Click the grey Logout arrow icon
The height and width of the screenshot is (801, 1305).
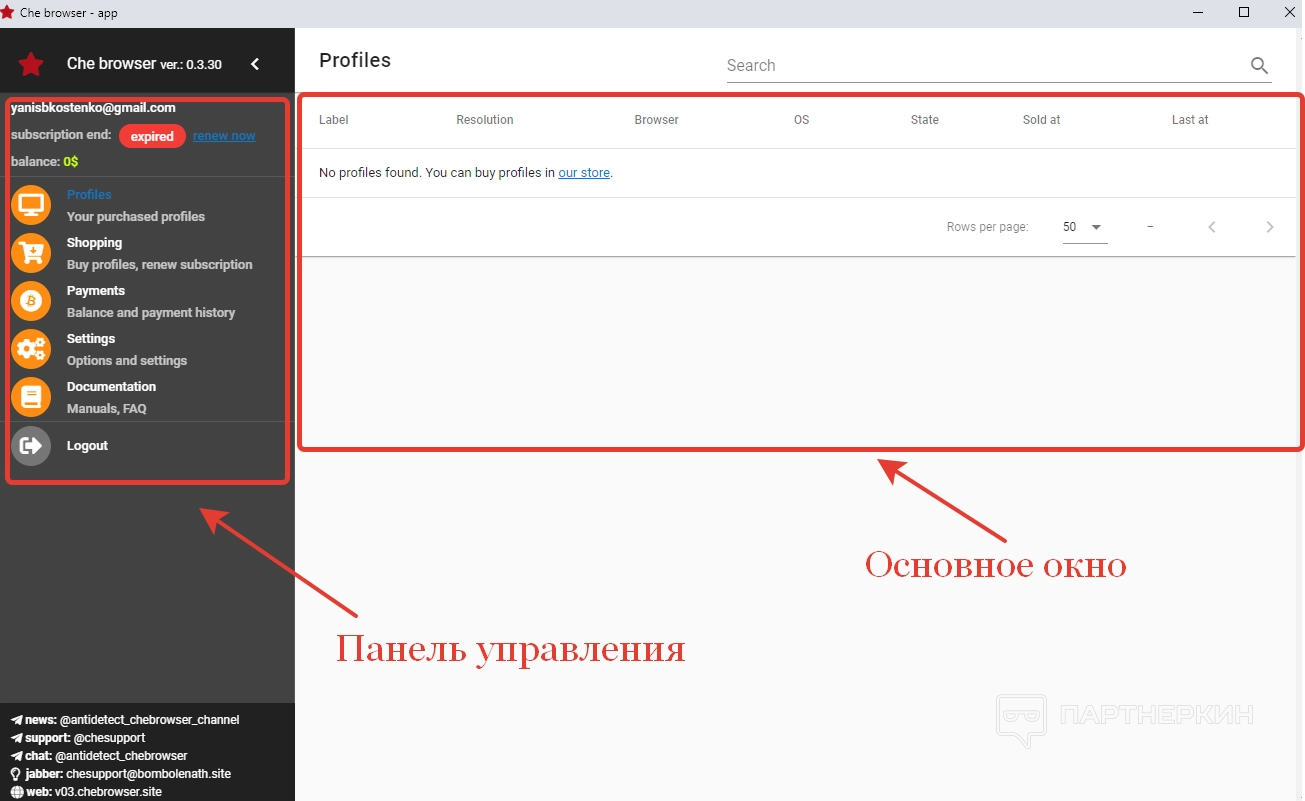pyautogui.click(x=31, y=445)
